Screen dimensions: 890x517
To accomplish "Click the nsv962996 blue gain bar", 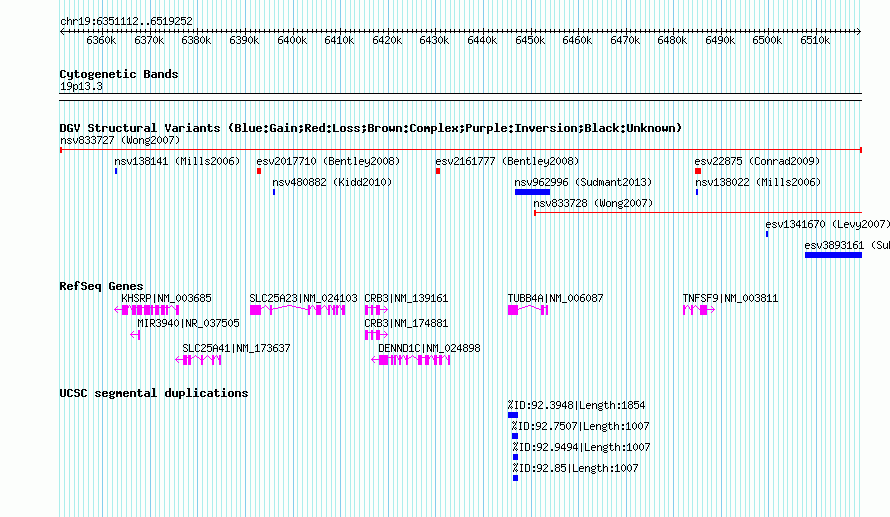I will pyautogui.click(x=532, y=192).
